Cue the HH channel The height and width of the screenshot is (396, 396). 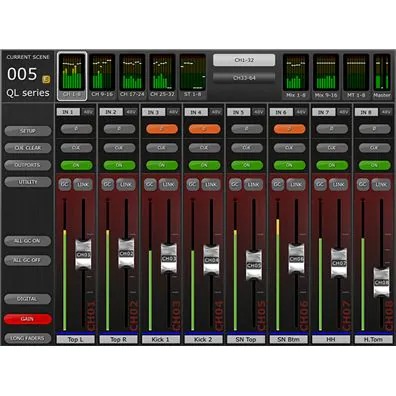pyautogui.click(x=332, y=148)
